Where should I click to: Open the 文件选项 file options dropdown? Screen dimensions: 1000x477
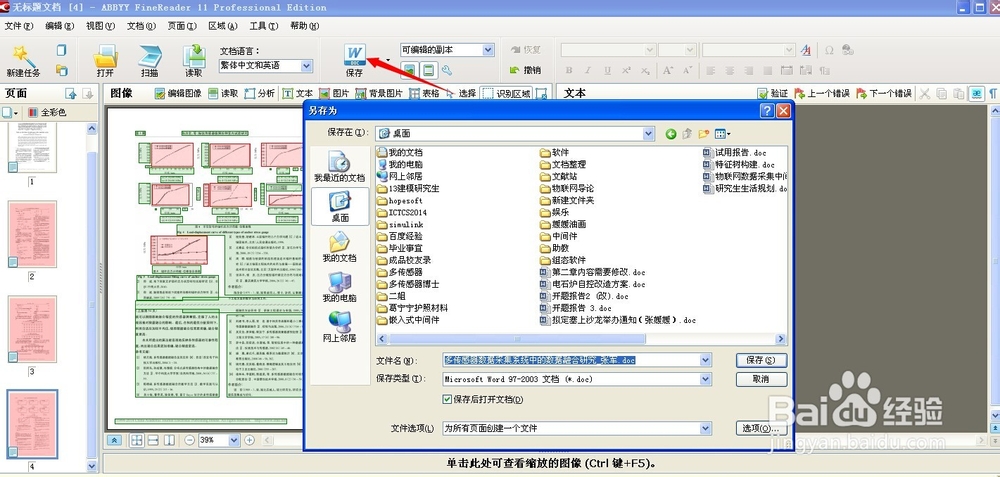pyautogui.click(x=705, y=429)
